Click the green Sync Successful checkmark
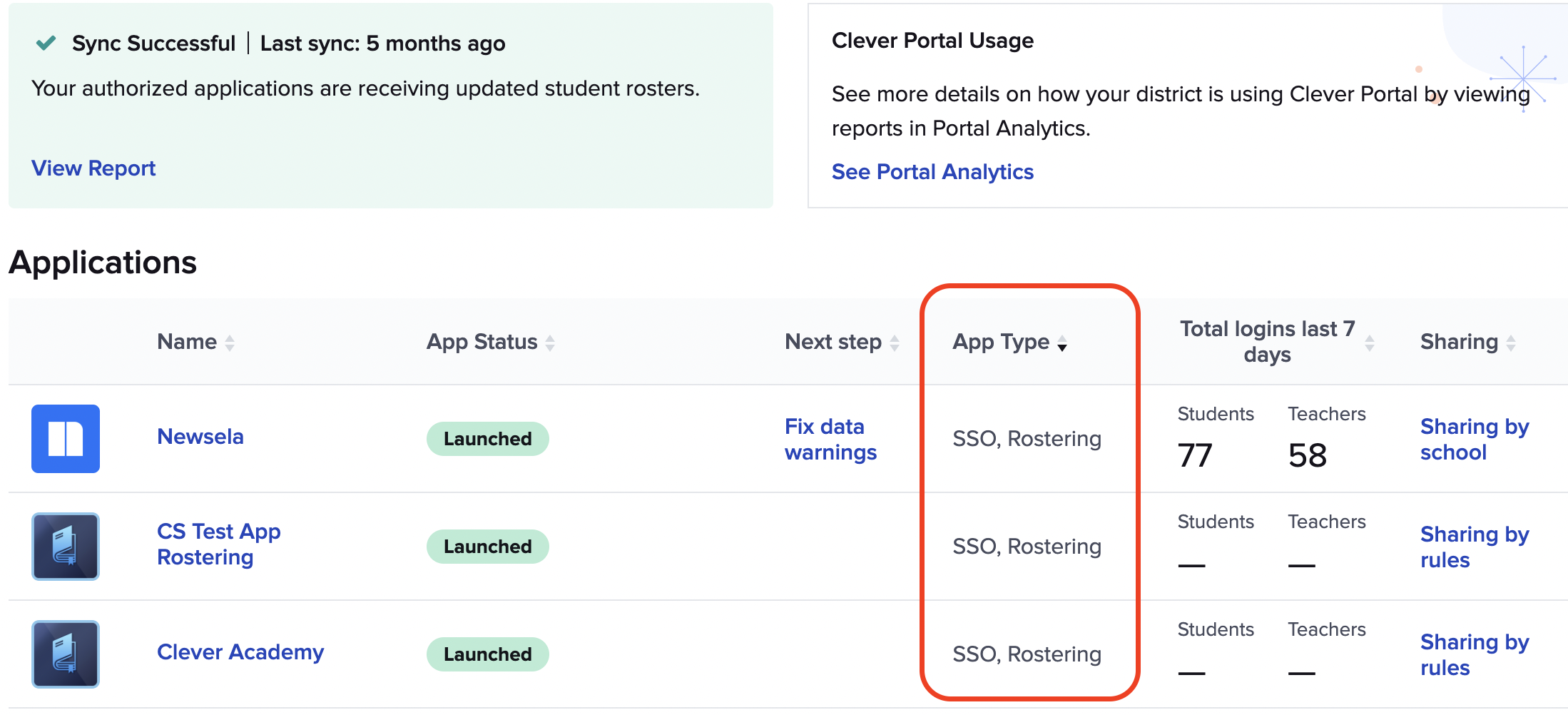 (45, 42)
